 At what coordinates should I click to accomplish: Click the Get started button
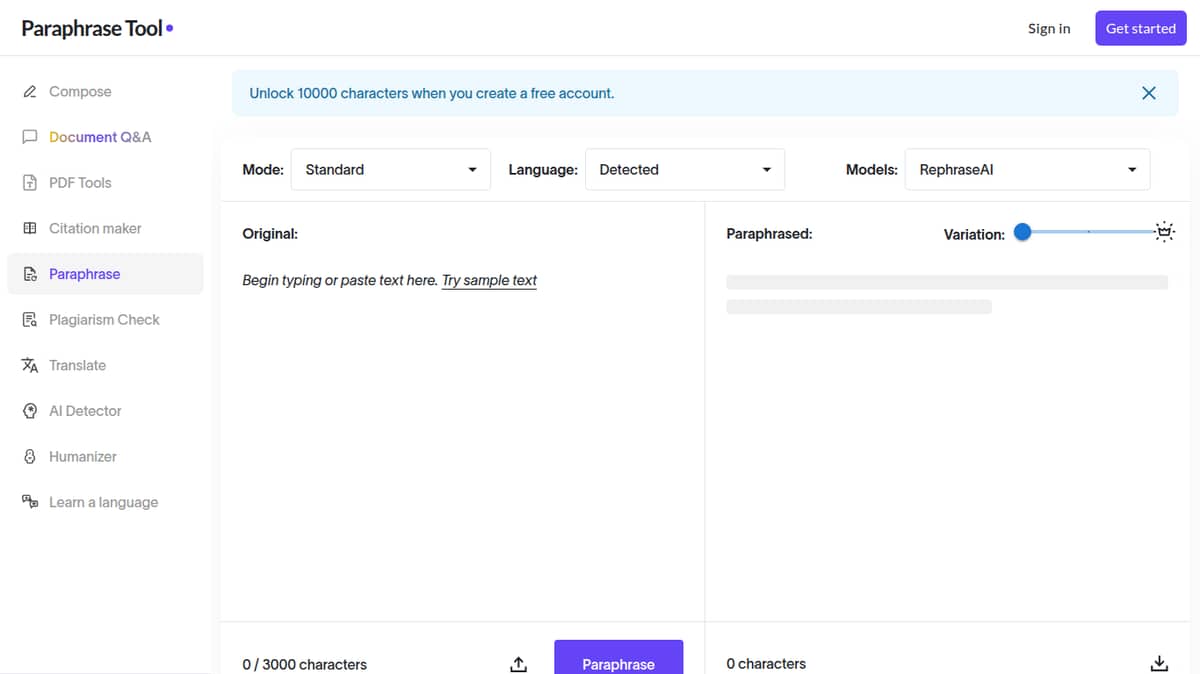point(1141,28)
